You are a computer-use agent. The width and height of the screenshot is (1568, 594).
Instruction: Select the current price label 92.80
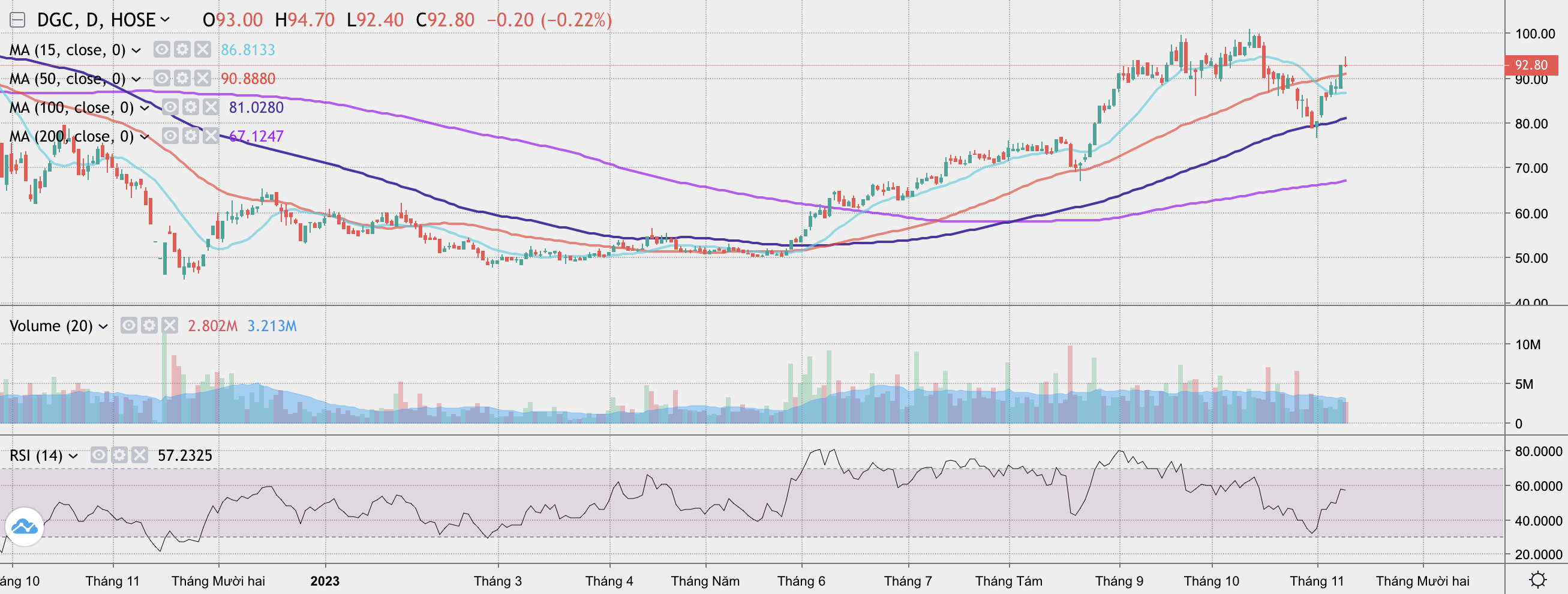tap(1531, 65)
